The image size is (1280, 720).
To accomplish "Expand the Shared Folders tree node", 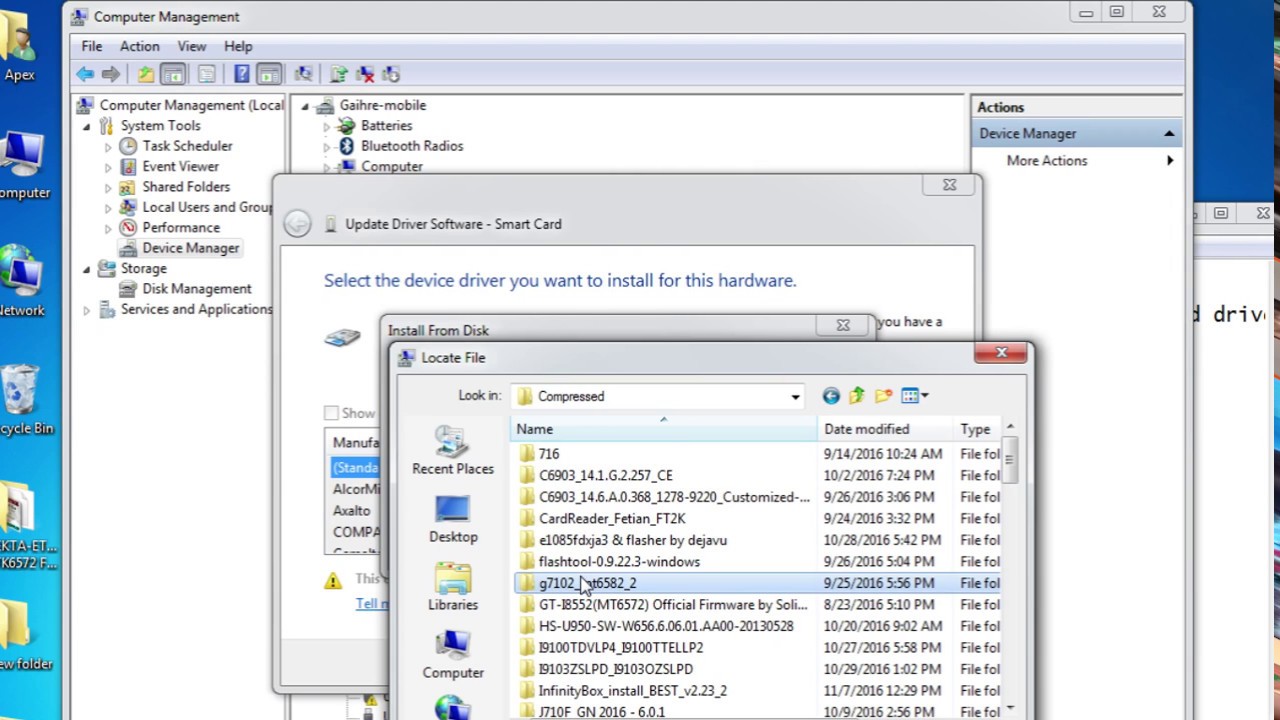I will coord(108,187).
